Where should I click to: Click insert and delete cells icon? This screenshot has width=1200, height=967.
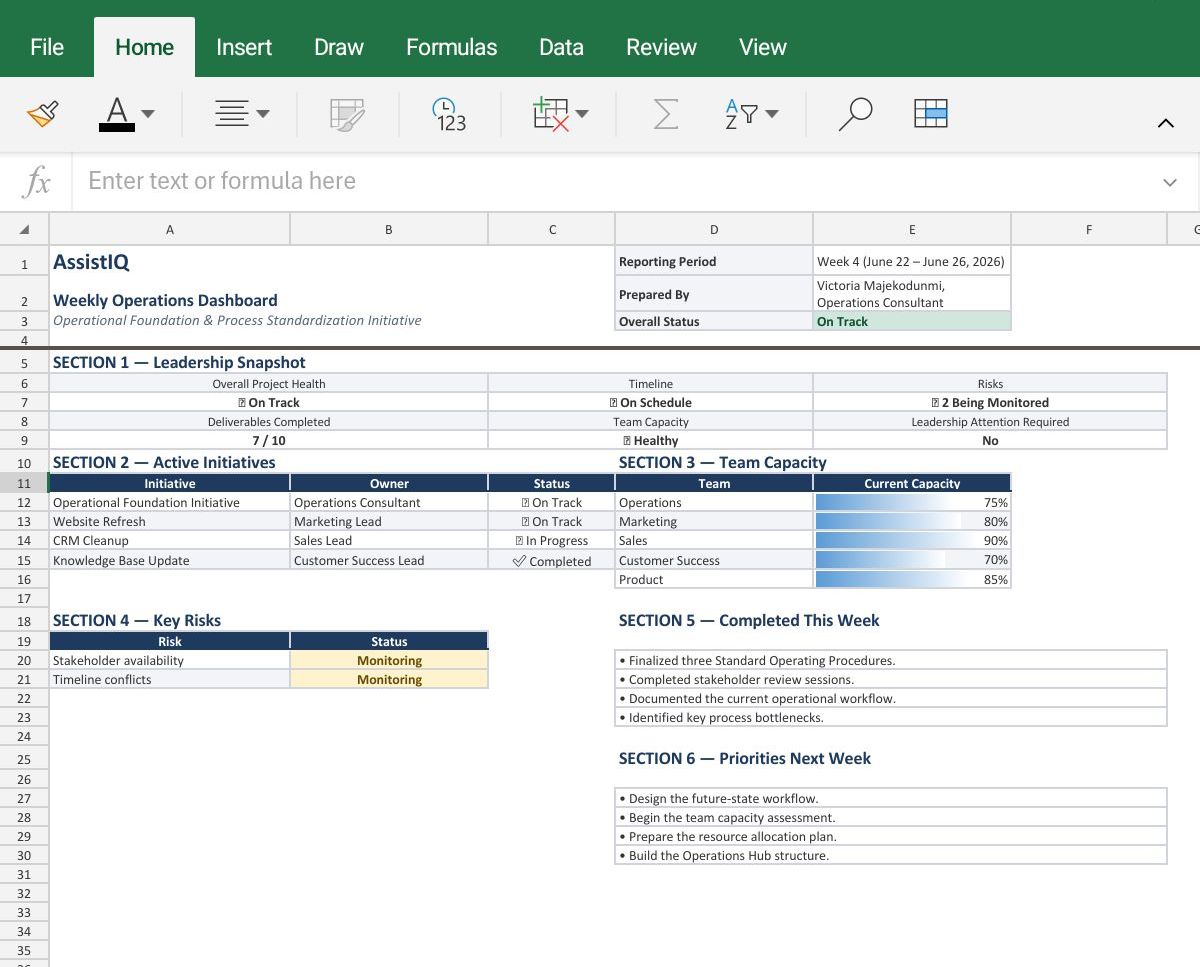tap(551, 114)
